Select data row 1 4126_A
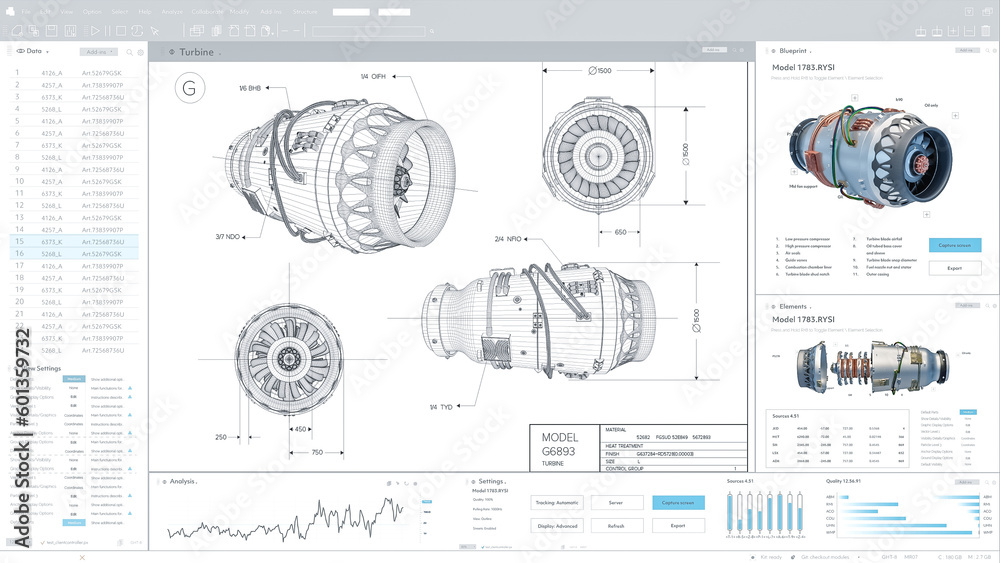This screenshot has height=563, width=1000. pos(74,73)
